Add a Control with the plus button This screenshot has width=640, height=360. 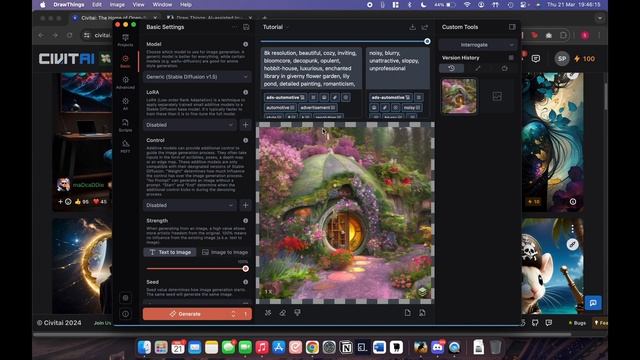click(x=245, y=205)
